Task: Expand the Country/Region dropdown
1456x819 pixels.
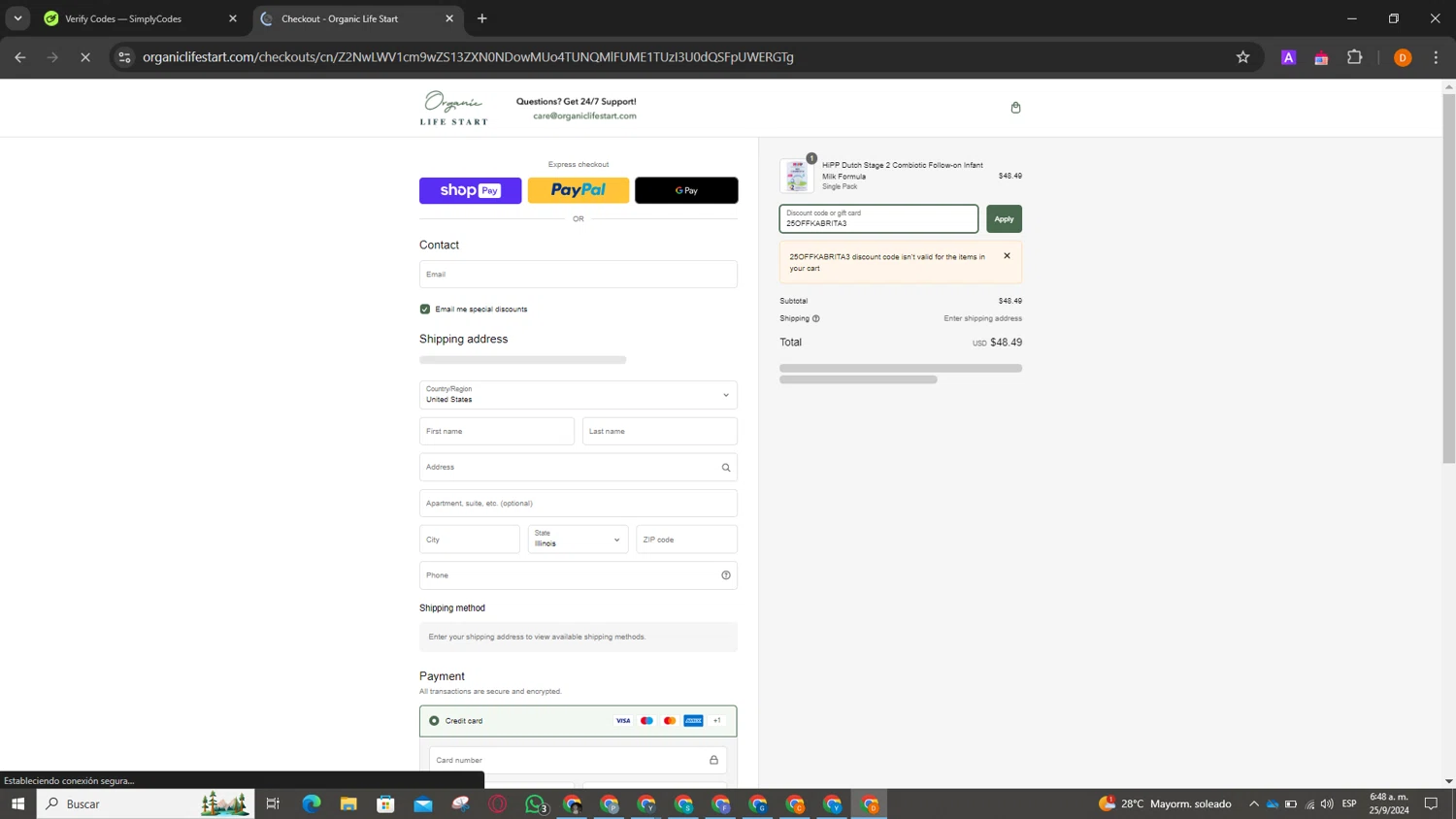Action: [x=579, y=395]
